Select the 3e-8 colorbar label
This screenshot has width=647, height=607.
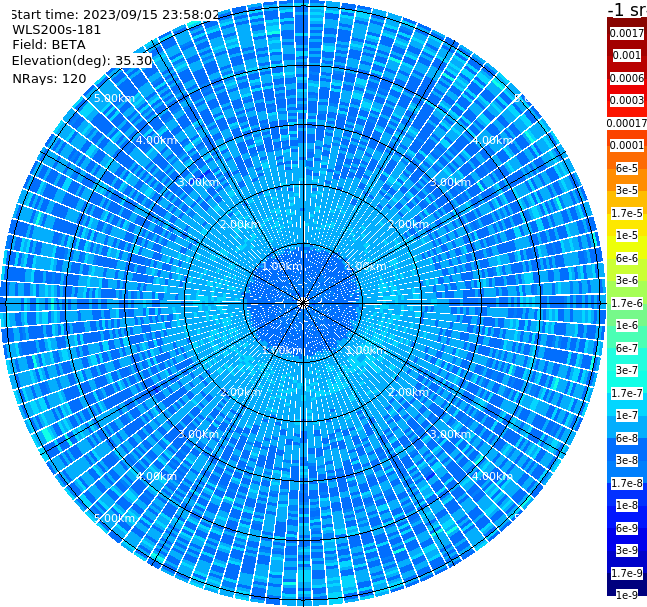coord(627,460)
